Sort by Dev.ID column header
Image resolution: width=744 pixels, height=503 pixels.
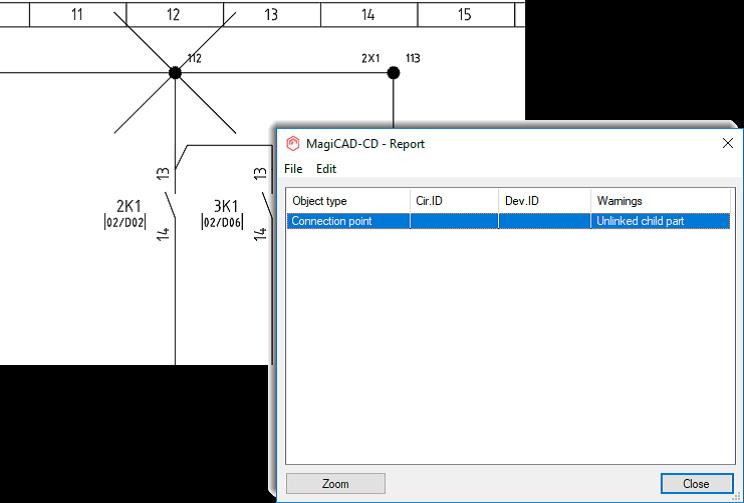pyautogui.click(x=545, y=201)
